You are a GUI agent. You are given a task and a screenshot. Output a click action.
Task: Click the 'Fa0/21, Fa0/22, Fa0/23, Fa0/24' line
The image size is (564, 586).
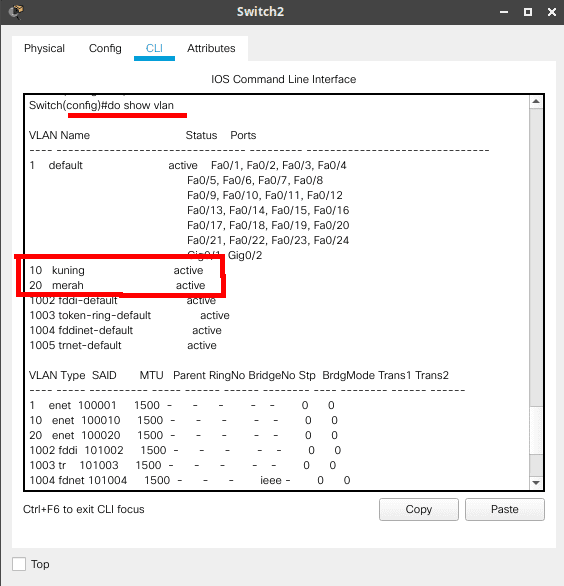[268, 240]
